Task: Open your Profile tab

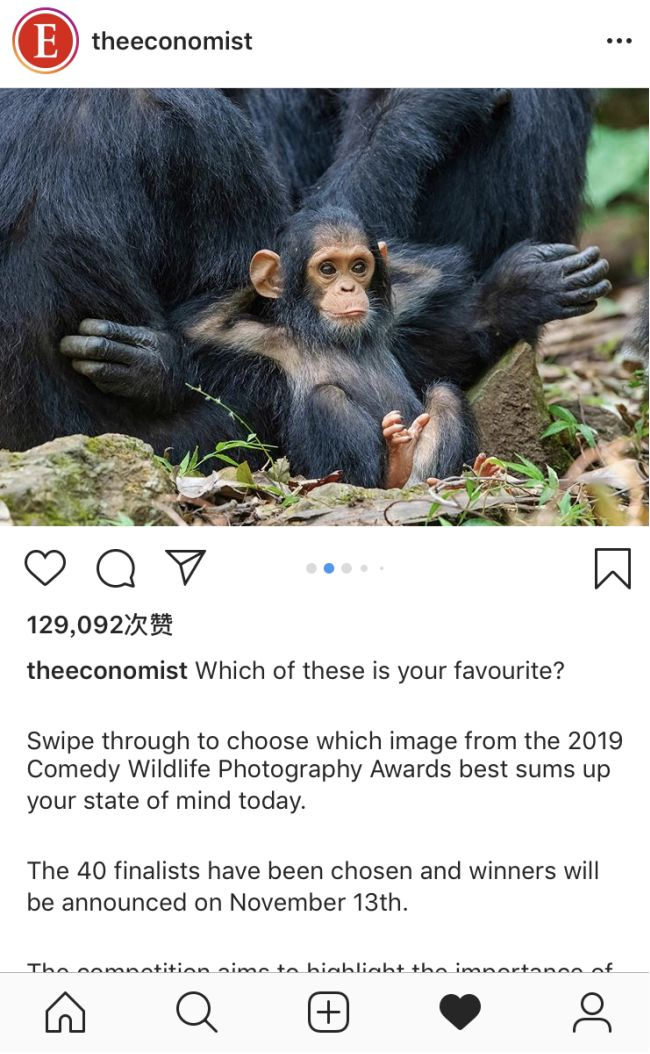Action: click(x=592, y=1012)
